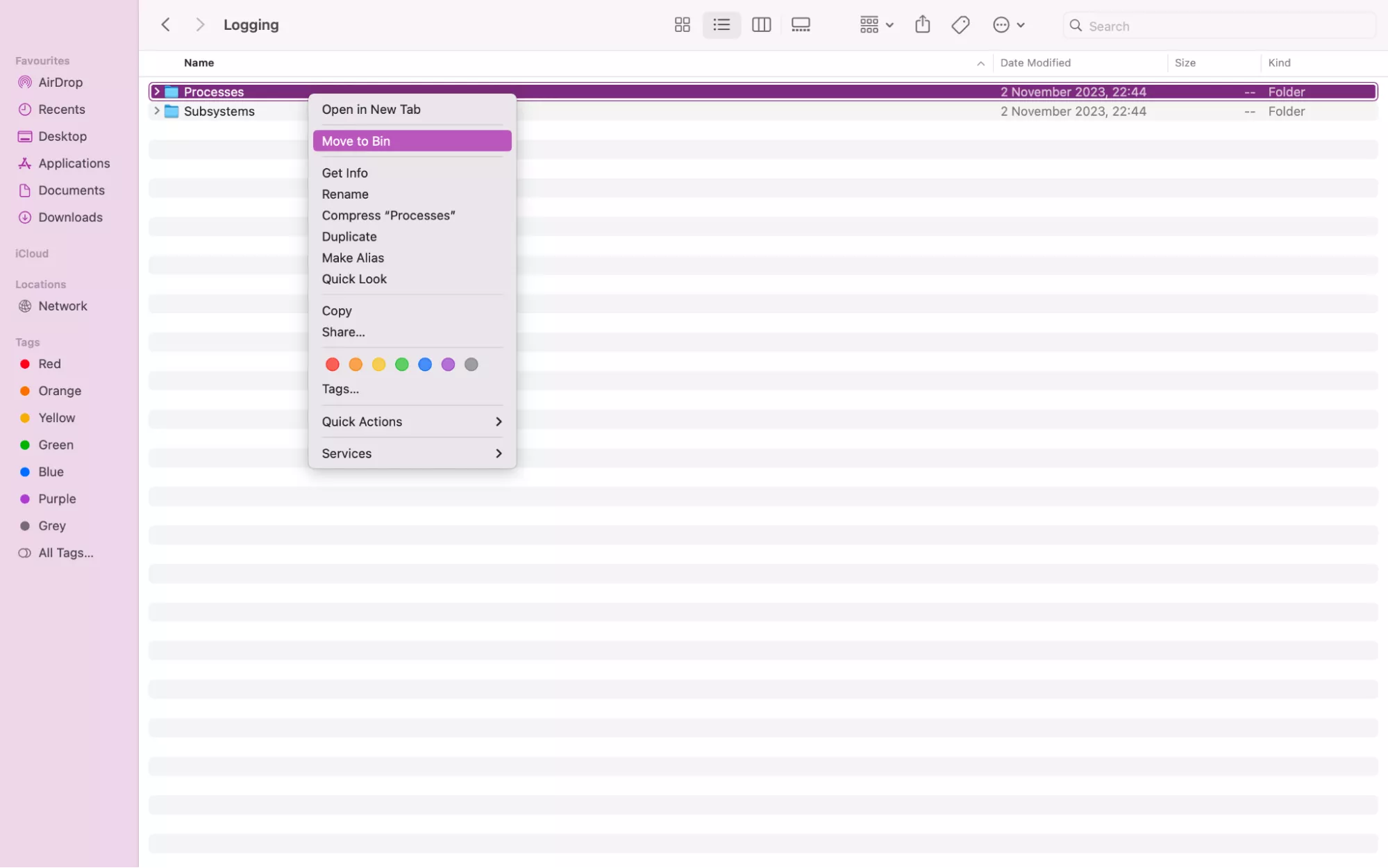The height and width of the screenshot is (868, 1388).
Task: Click the Edit Tags toolbar icon
Action: pyautogui.click(x=960, y=25)
